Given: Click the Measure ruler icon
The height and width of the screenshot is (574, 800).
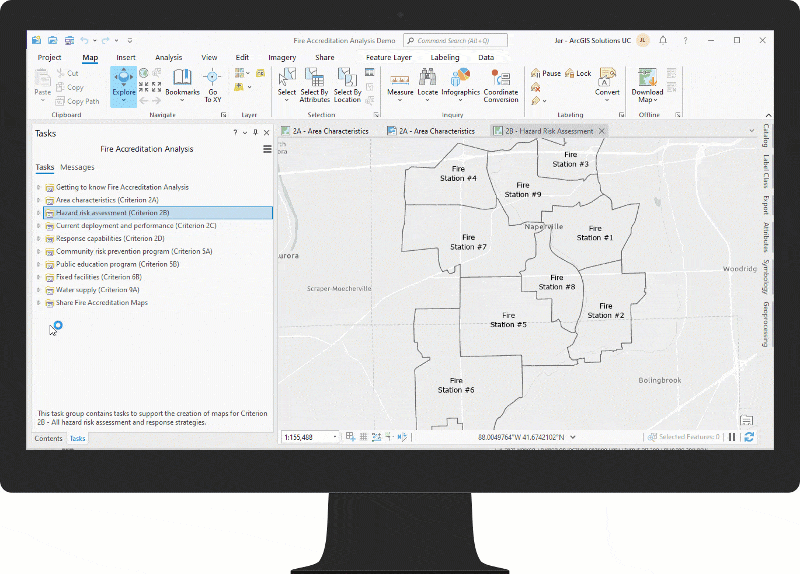Looking at the screenshot, I should coord(400,80).
